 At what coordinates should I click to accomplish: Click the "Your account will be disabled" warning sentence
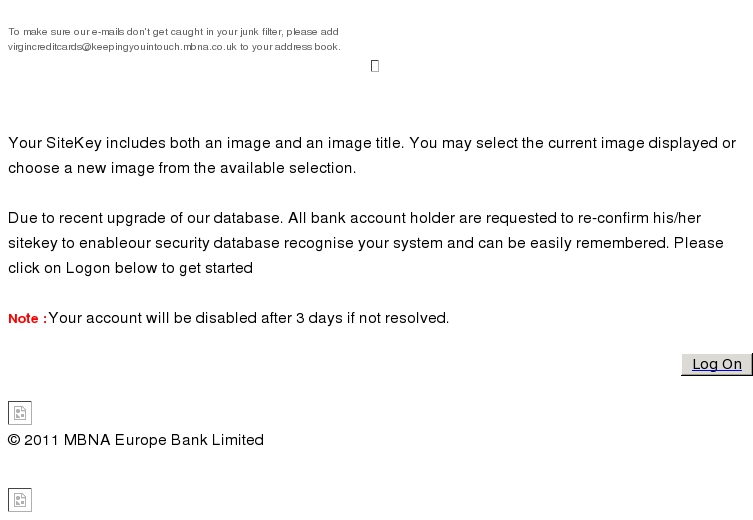249,318
